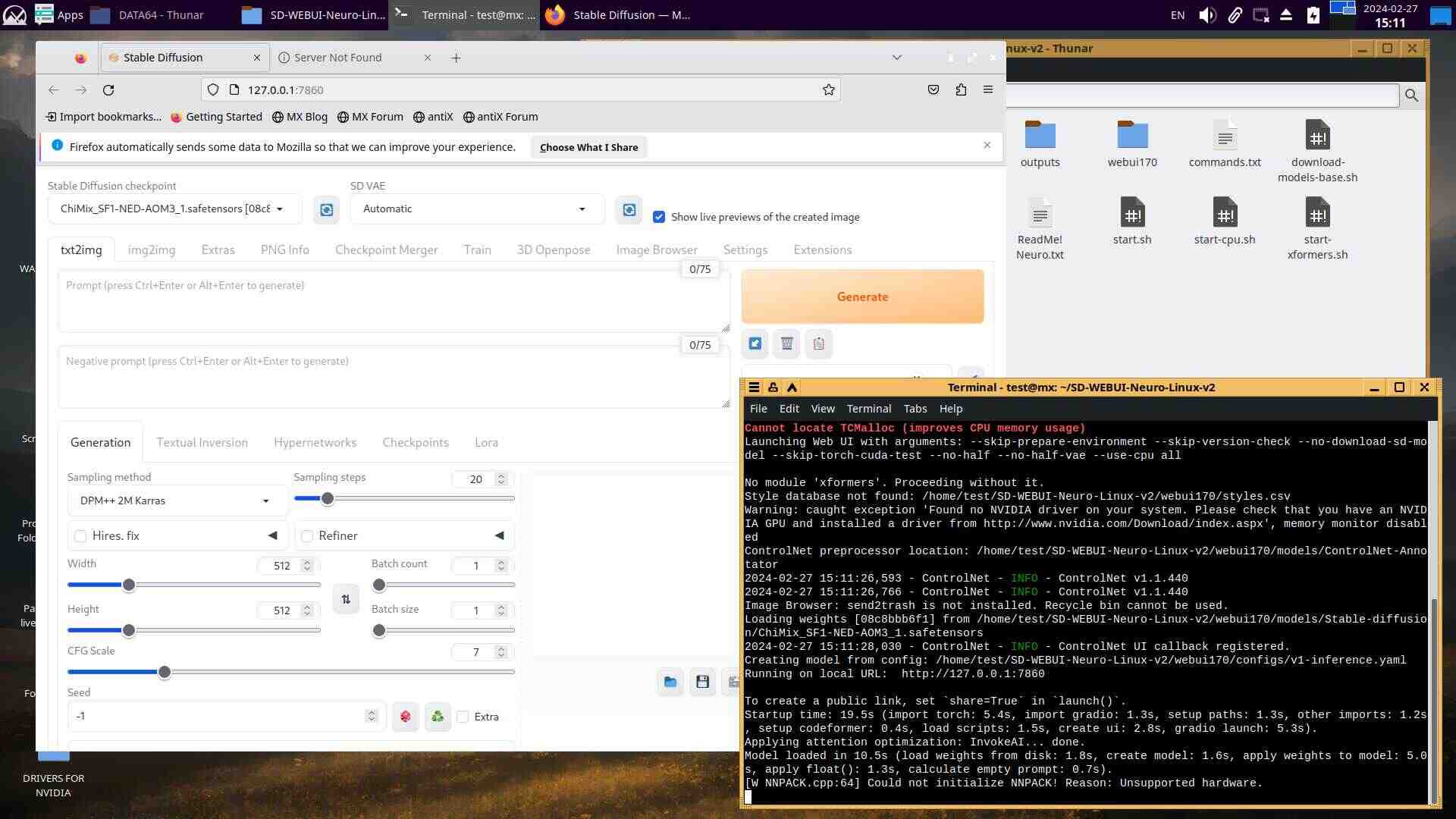1456x819 pixels.
Task: Enable the Refiner checkbox
Action: pyautogui.click(x=307, y=536)
